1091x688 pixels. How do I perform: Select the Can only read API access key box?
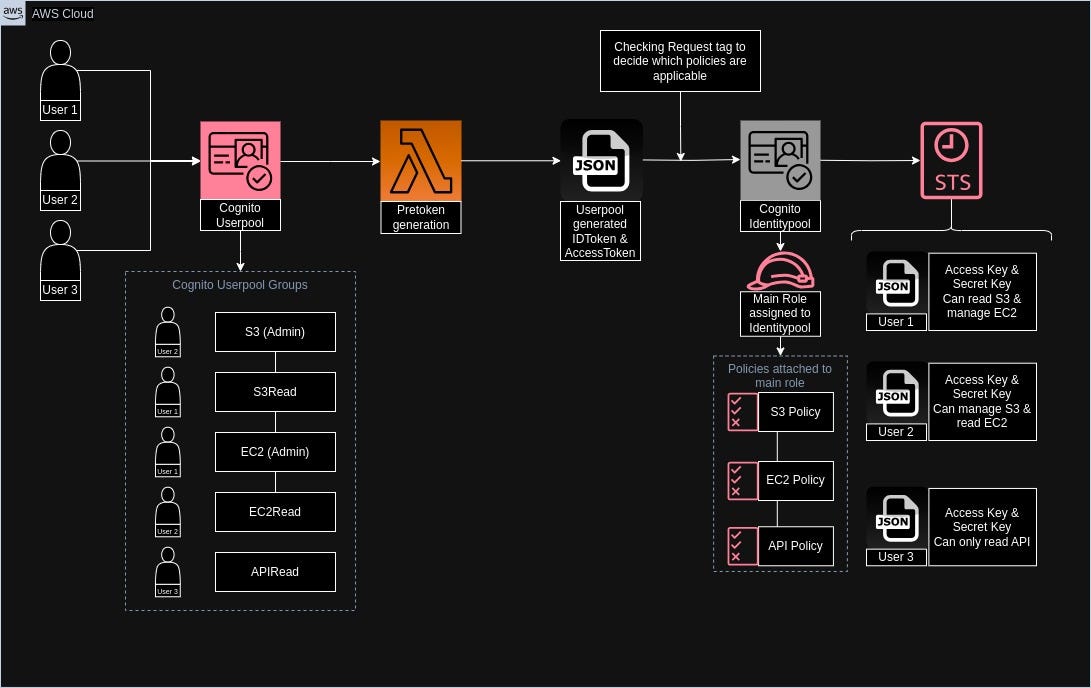pyautogui.click(x=982, y=526)
